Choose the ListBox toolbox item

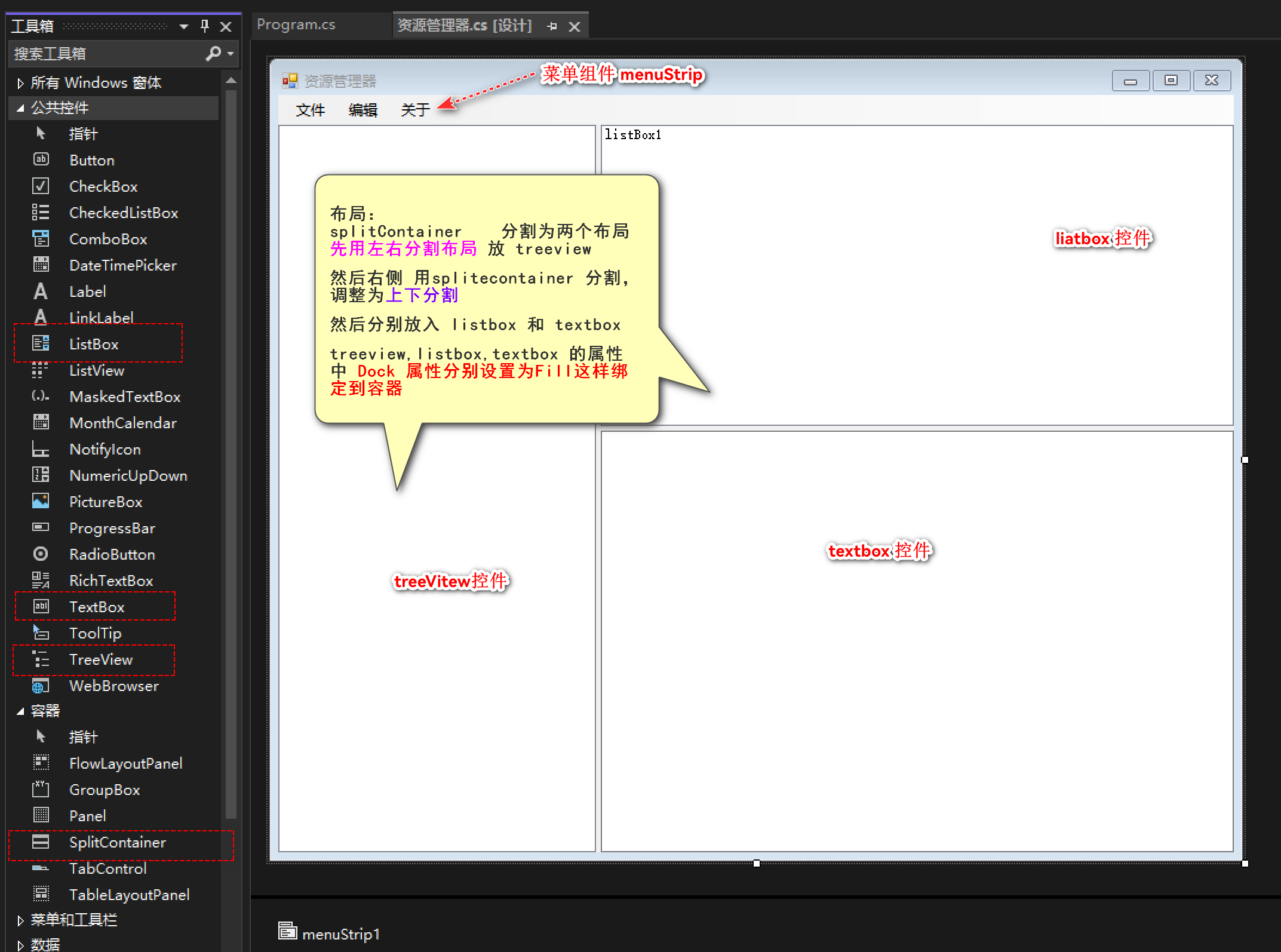tap(94, 344)
